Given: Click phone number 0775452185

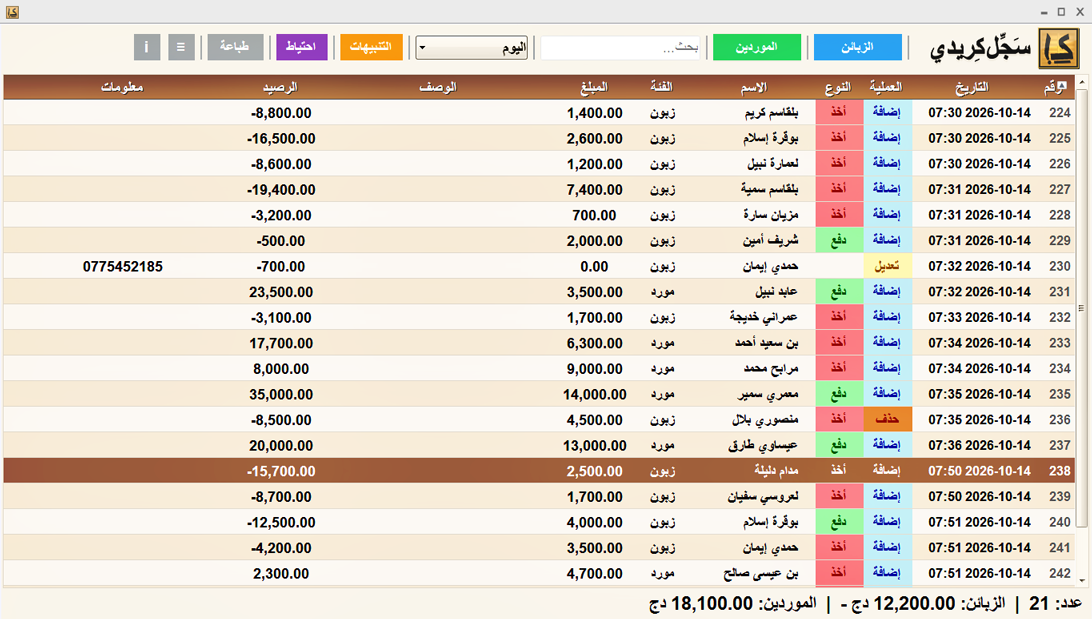Looking at the screenshot, I should tap(123, 267).
